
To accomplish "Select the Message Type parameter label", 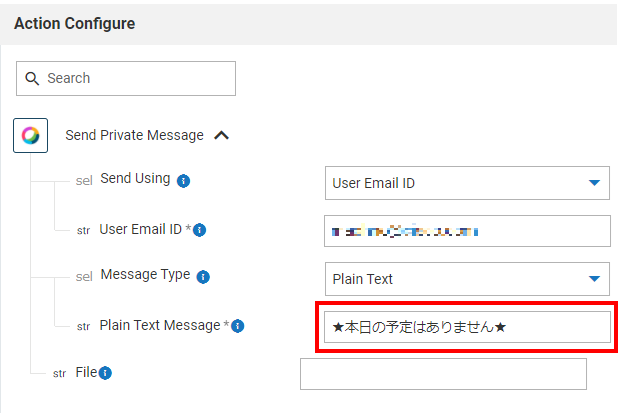I will pyautogui.click(x=145, y=275).
